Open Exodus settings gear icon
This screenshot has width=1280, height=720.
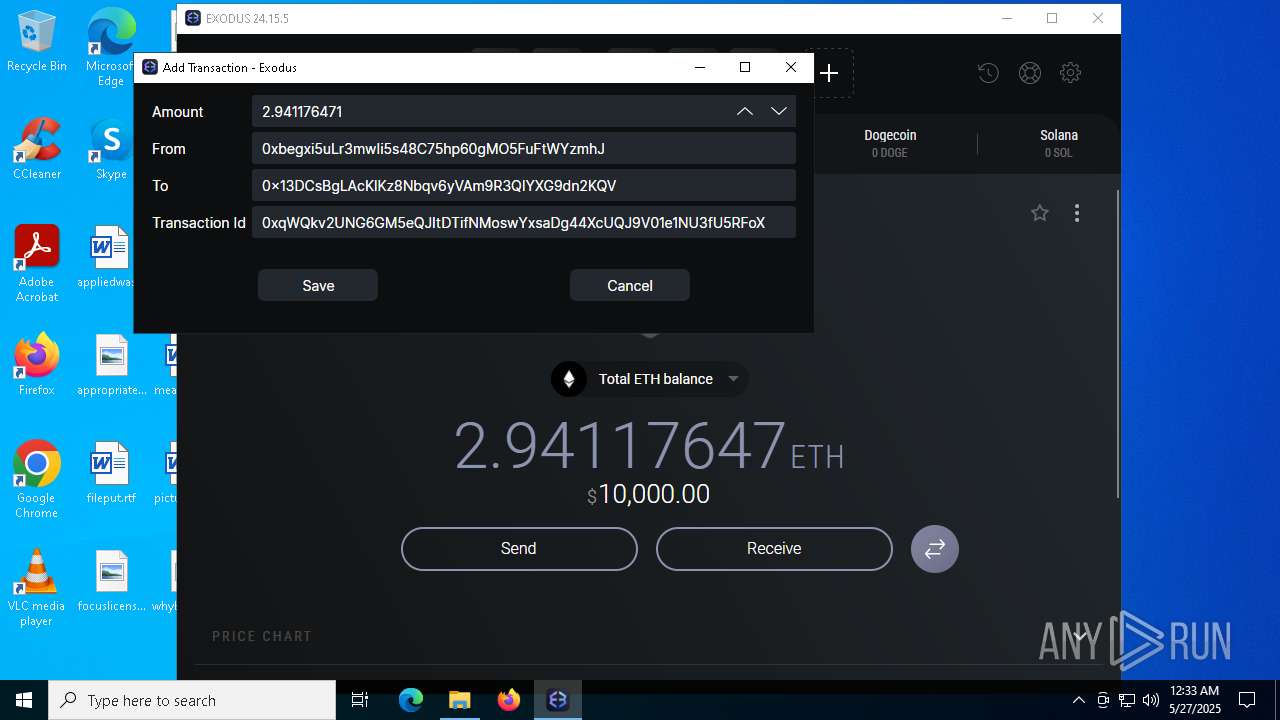pyautogui.click(x=1070, y=72)
